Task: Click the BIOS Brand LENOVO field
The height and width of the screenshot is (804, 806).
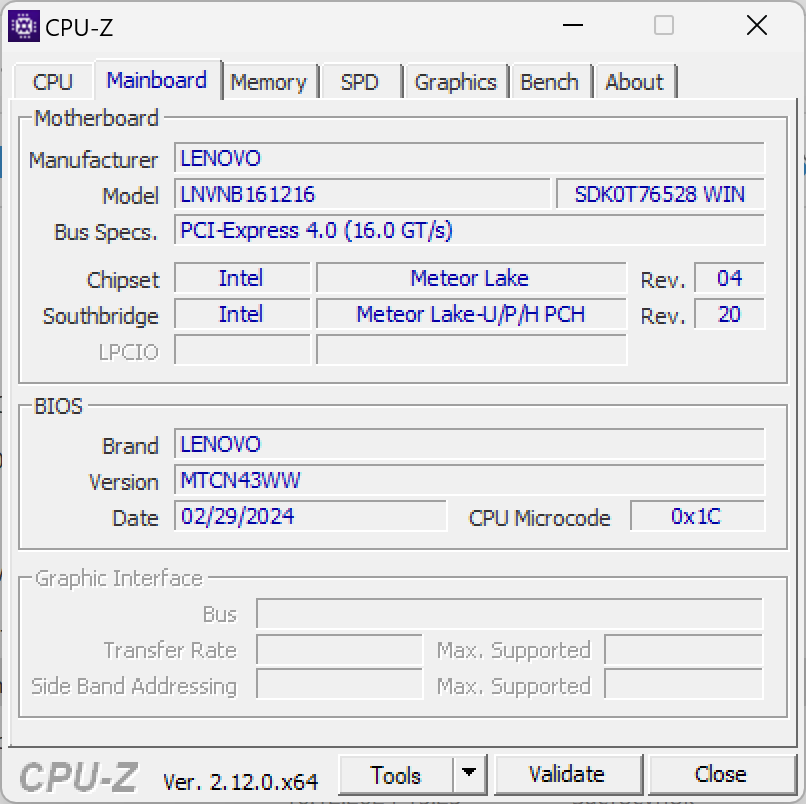Action: pyautogui.click(x=469, y=444)
